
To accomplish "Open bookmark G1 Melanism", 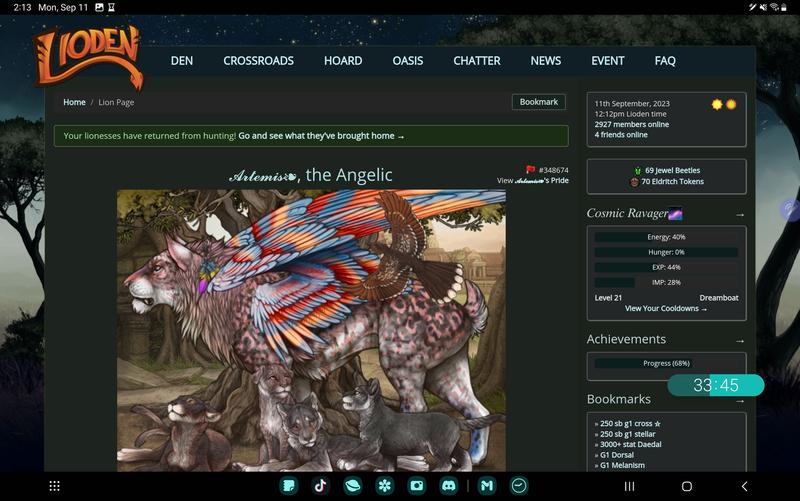I will click(x=622, y=465).
